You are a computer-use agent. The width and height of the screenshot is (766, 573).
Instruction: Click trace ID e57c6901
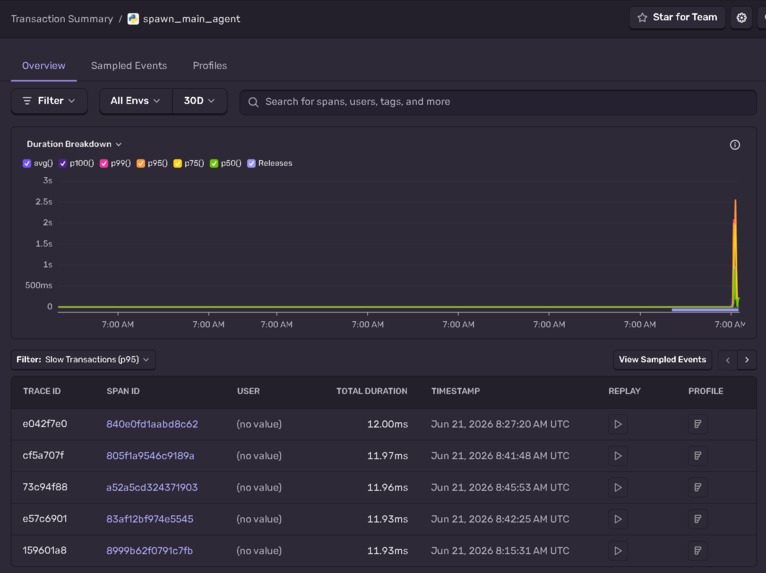pyautogui.click(x=44, y=519)
